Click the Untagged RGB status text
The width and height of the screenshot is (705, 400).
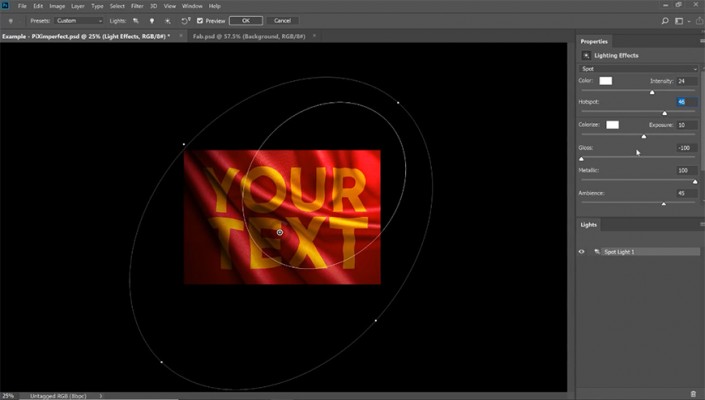(x=58, y=396)
